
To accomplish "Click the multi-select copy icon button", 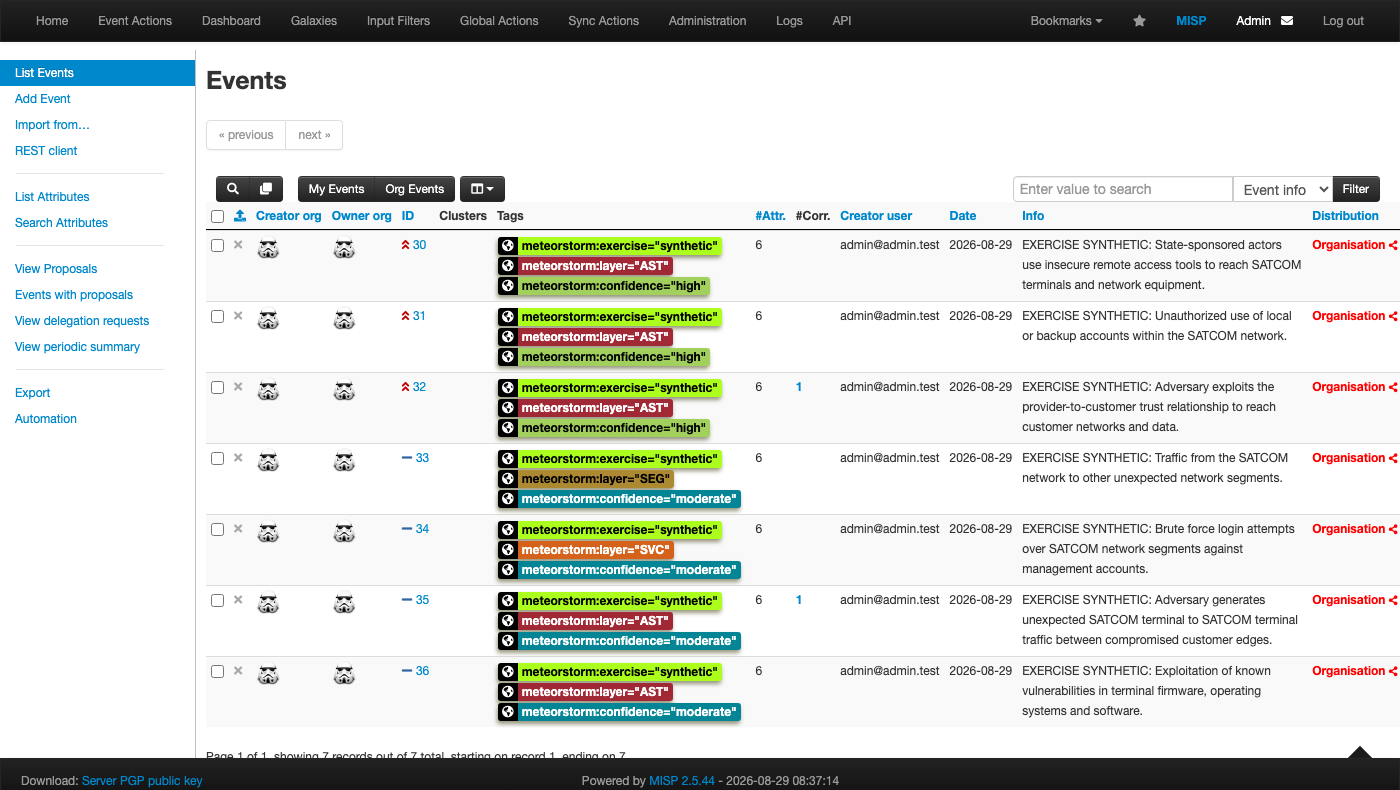I will (266, 189).
